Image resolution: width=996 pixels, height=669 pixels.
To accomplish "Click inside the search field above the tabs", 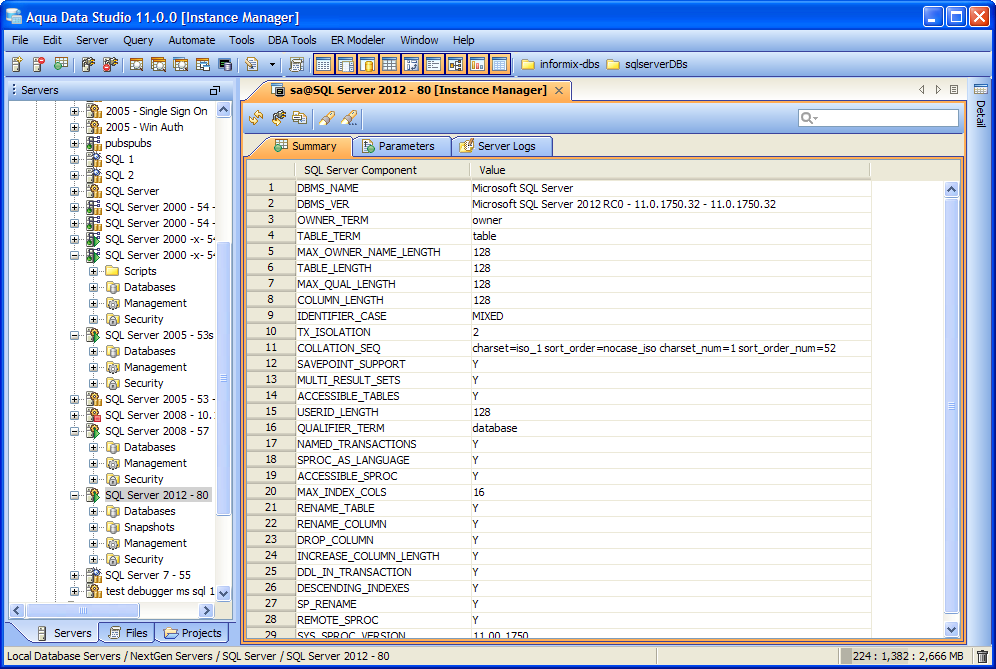I will 880,117.
